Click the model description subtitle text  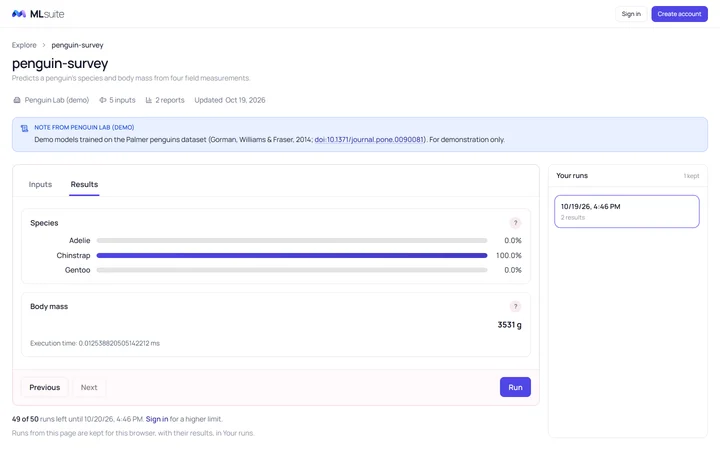point(131,79)
